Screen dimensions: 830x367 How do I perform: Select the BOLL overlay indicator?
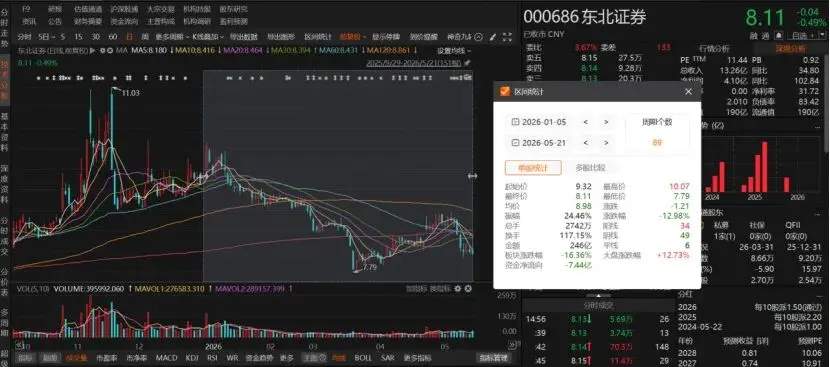click(363, 358)
